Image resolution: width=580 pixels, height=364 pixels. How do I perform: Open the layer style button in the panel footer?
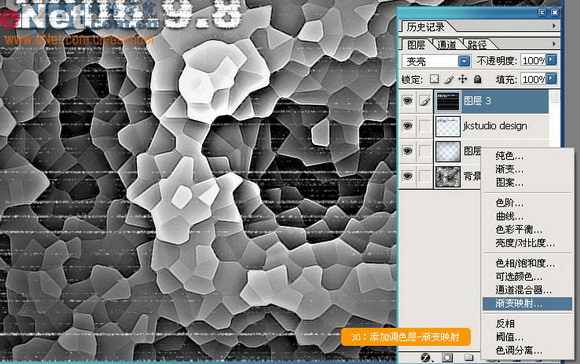point(425,357)
